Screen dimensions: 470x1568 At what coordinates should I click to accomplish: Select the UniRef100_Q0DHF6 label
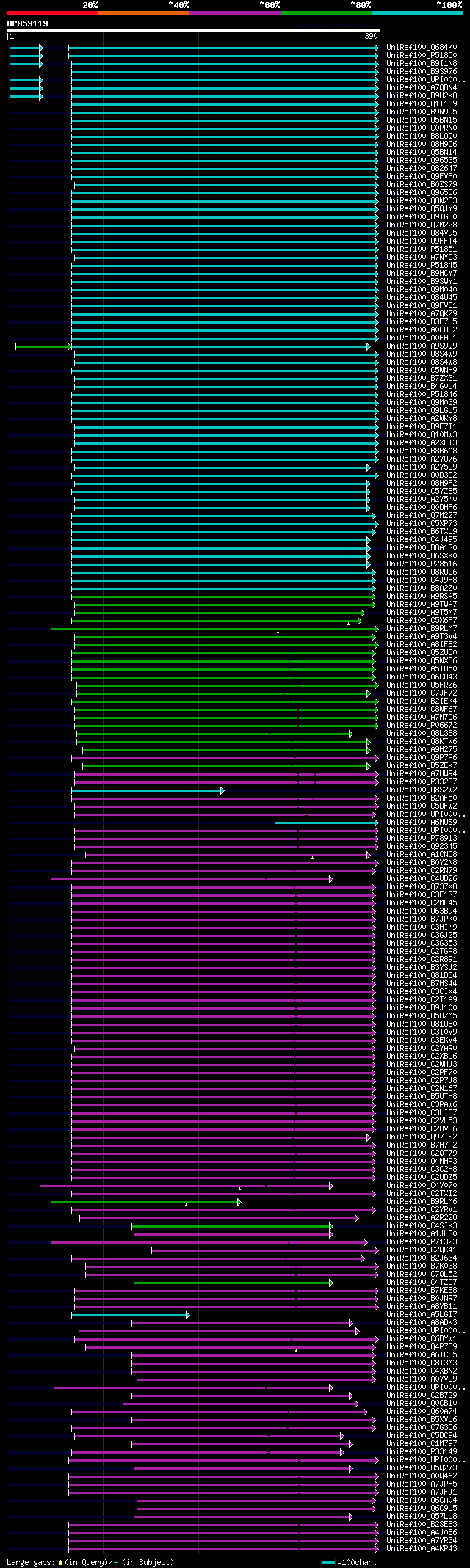click(x=422, y=508)
